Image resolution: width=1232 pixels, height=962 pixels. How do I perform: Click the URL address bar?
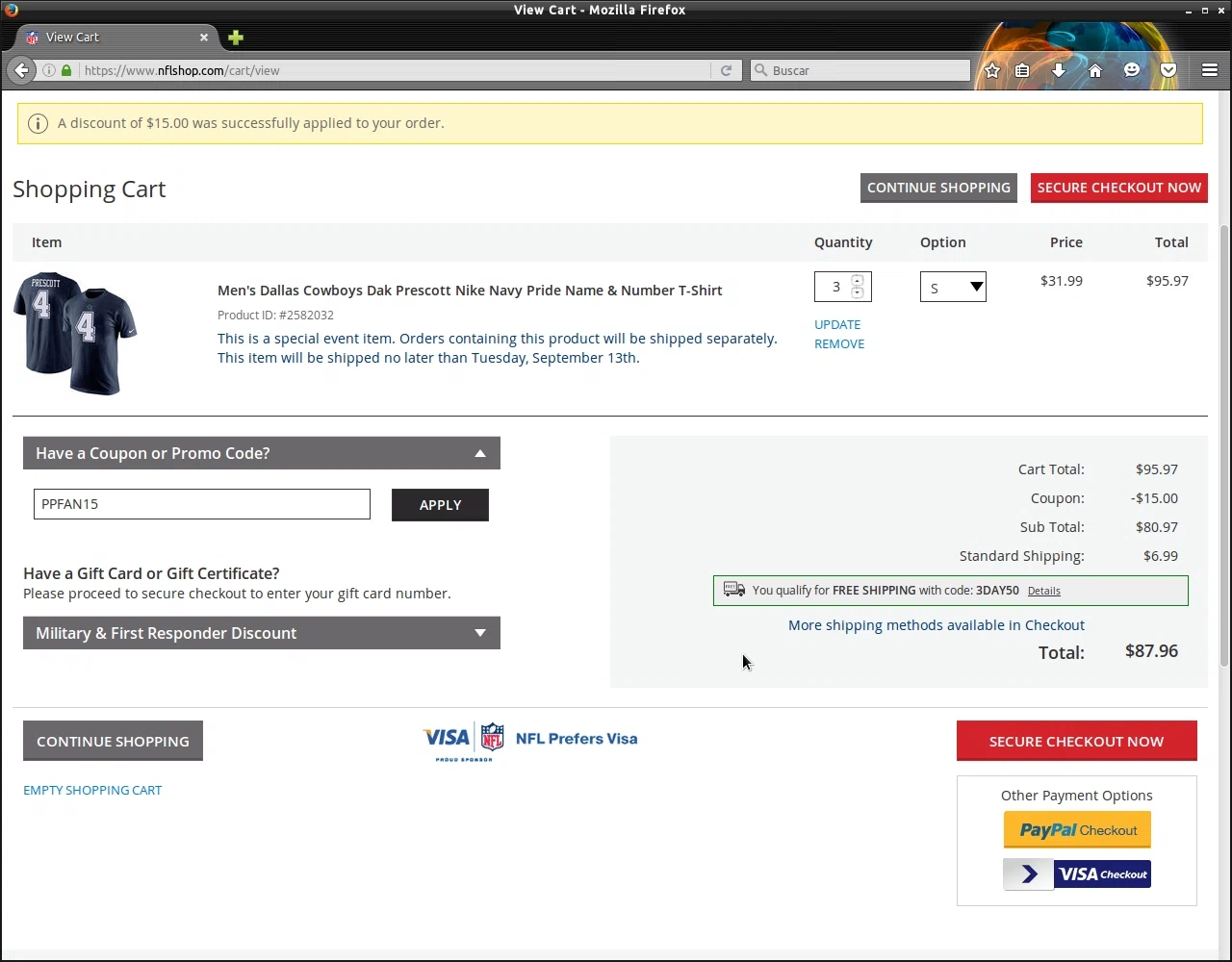coord(395,70)
